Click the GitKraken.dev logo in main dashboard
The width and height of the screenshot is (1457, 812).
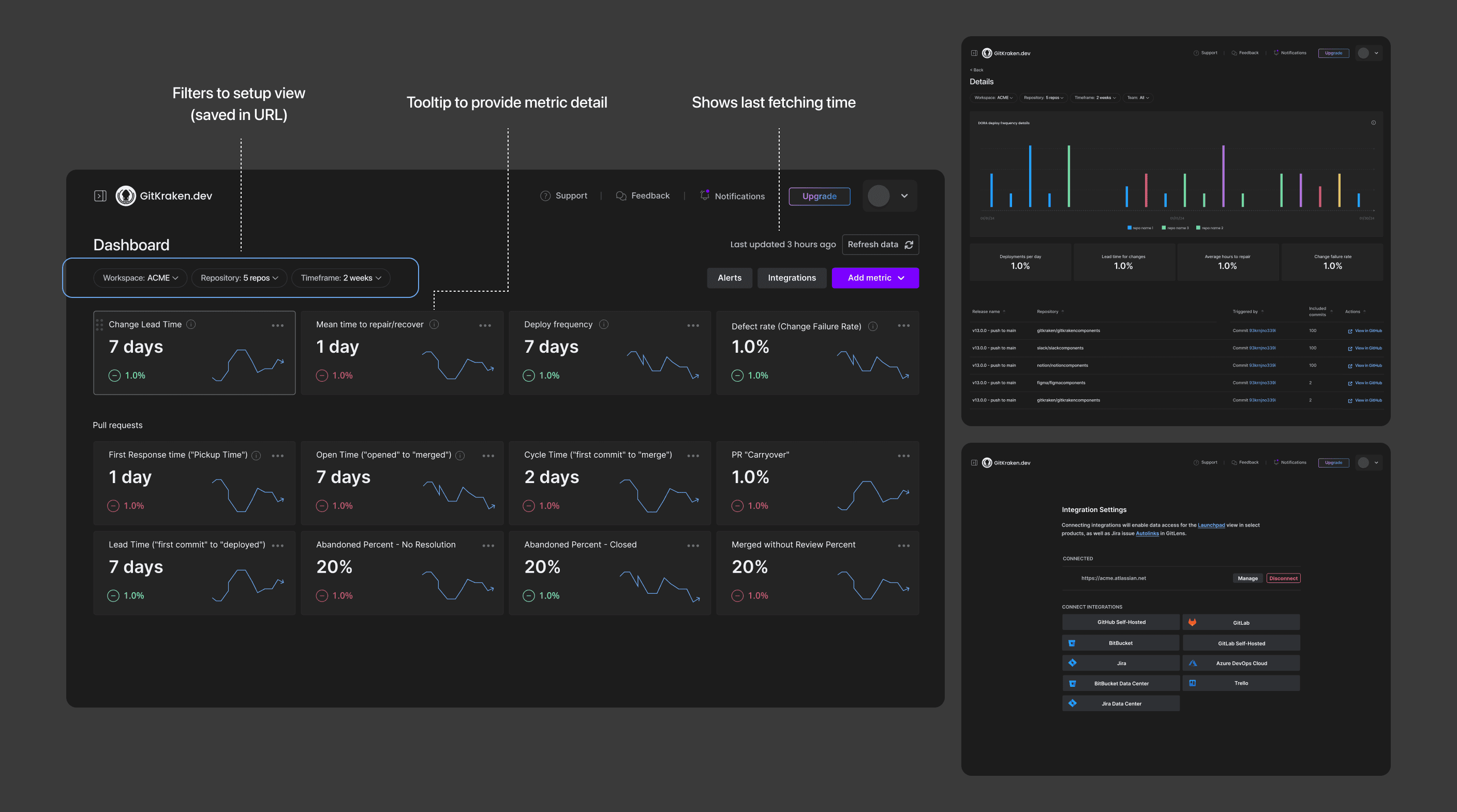(164, 196)
